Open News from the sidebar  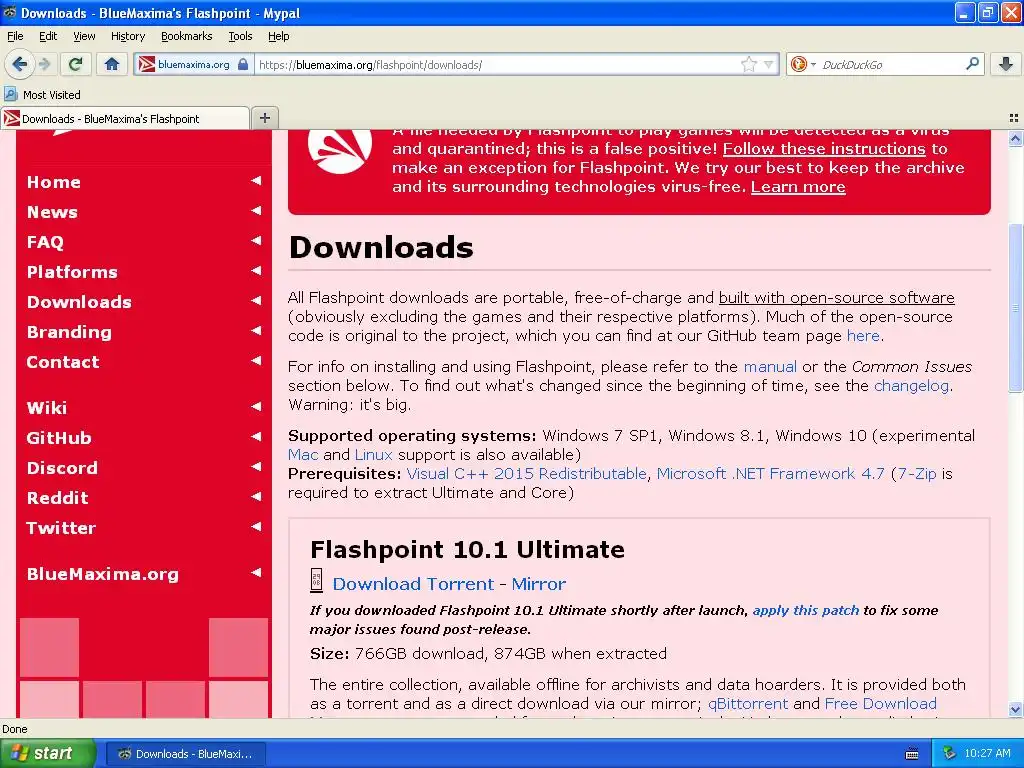(x=52, y=212)
